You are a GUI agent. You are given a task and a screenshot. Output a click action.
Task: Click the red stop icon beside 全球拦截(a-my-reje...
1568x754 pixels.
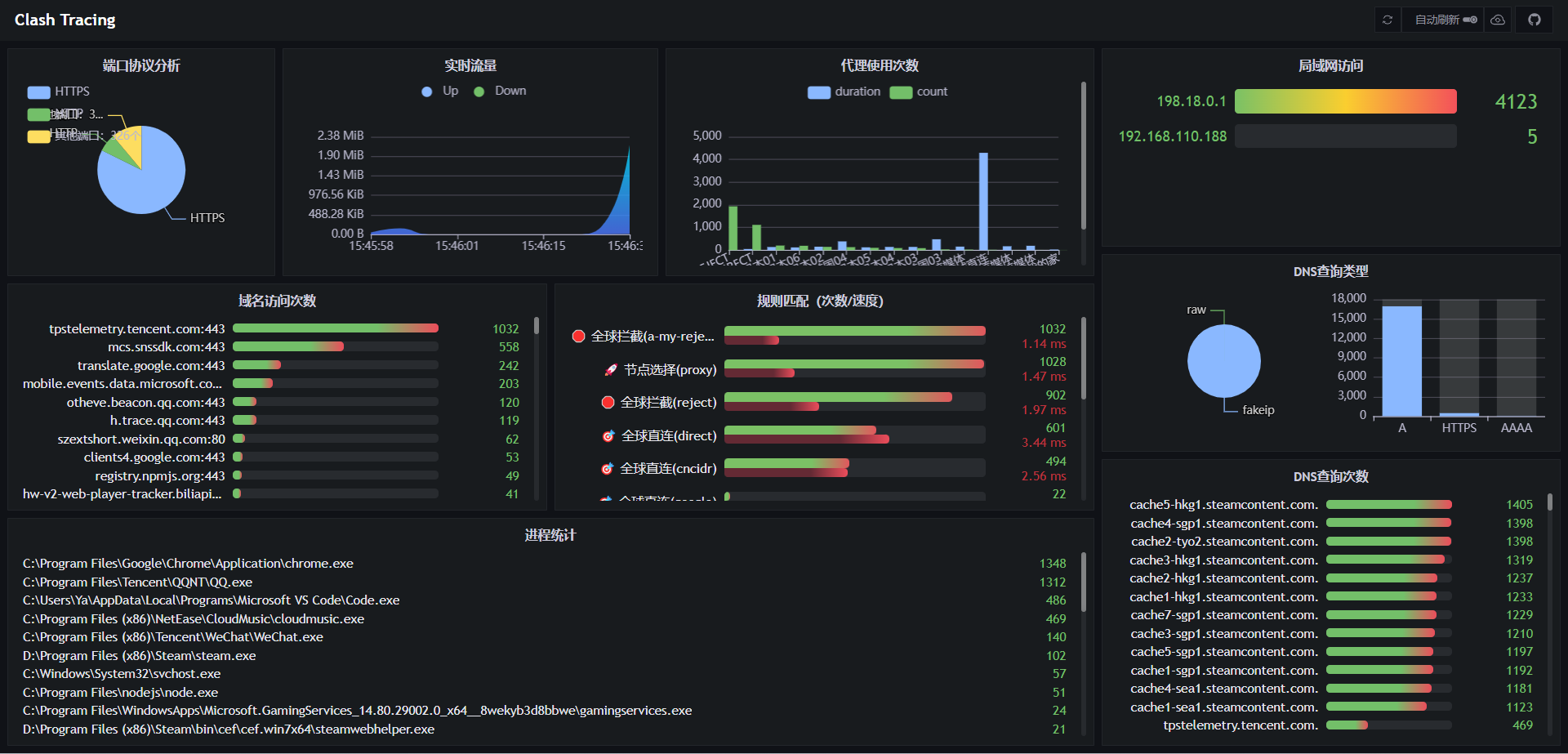(x=578, y=336)
